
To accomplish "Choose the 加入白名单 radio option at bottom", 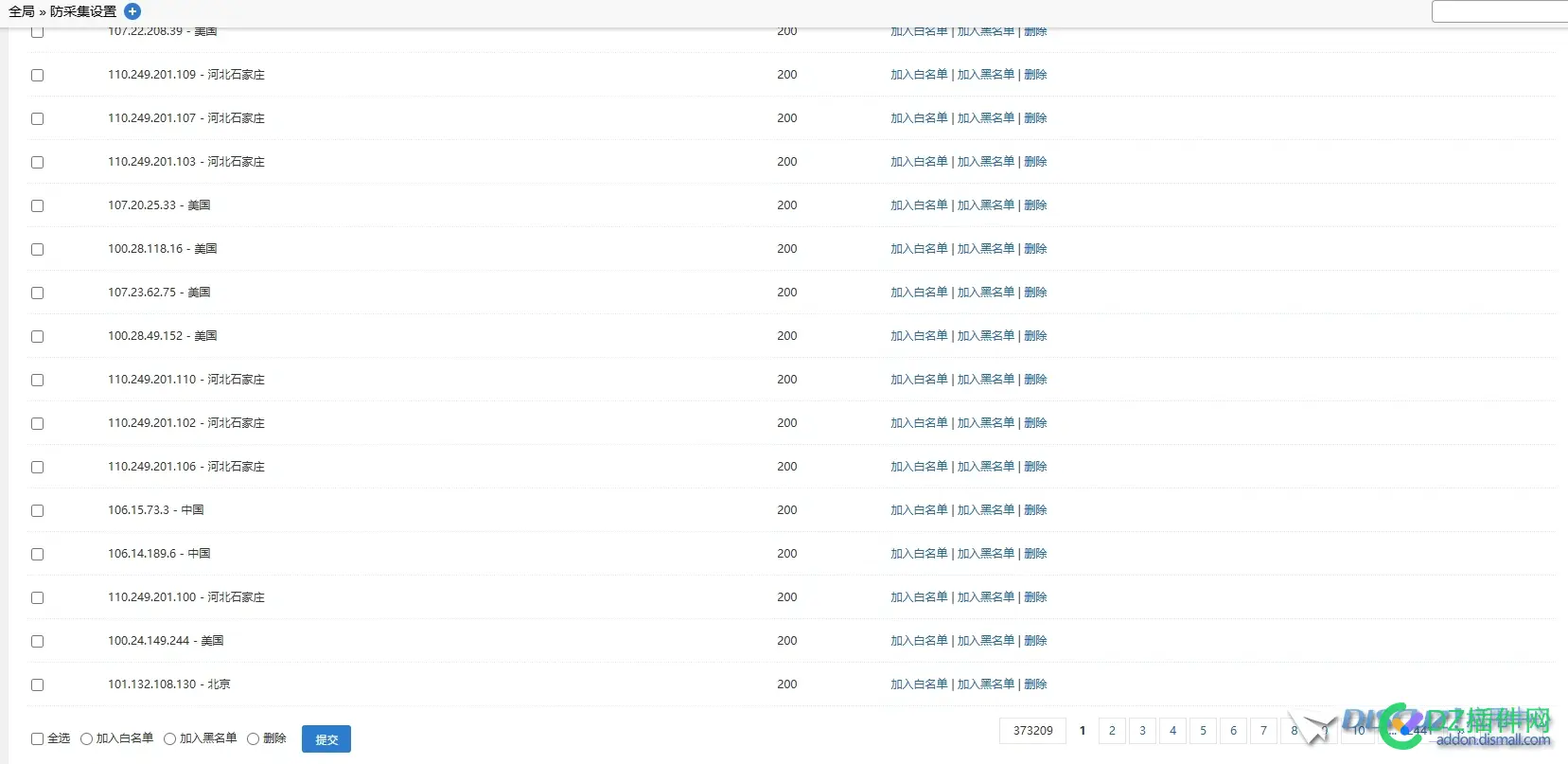I will point(87,738).
